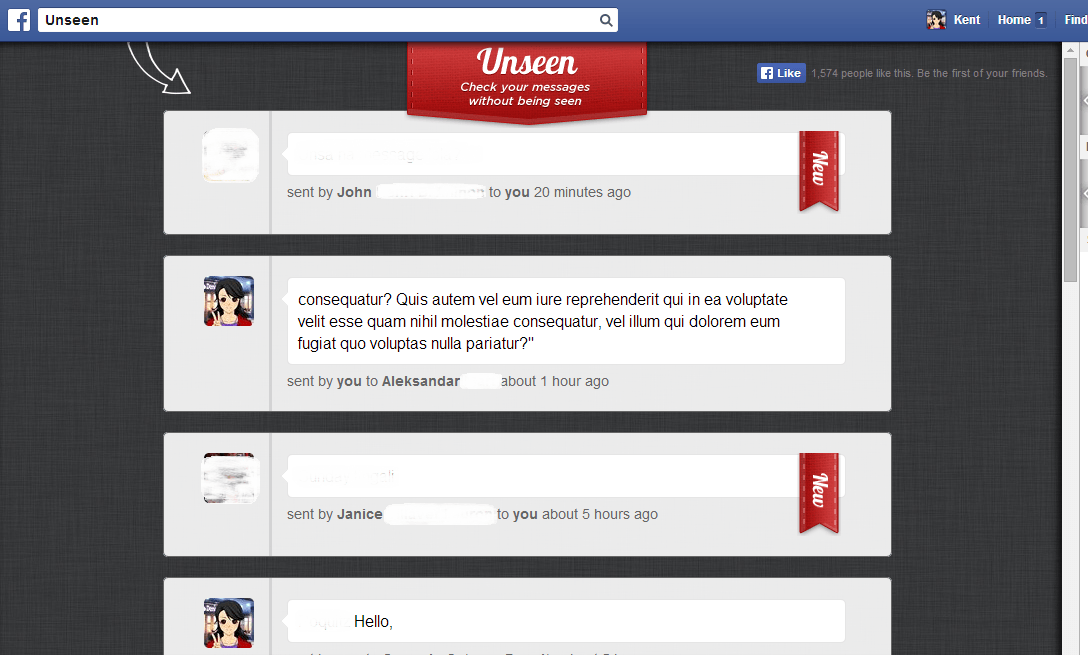
Task: Open the message starting "consequatur? Quis autem"
Action: [x=566, y=321]
